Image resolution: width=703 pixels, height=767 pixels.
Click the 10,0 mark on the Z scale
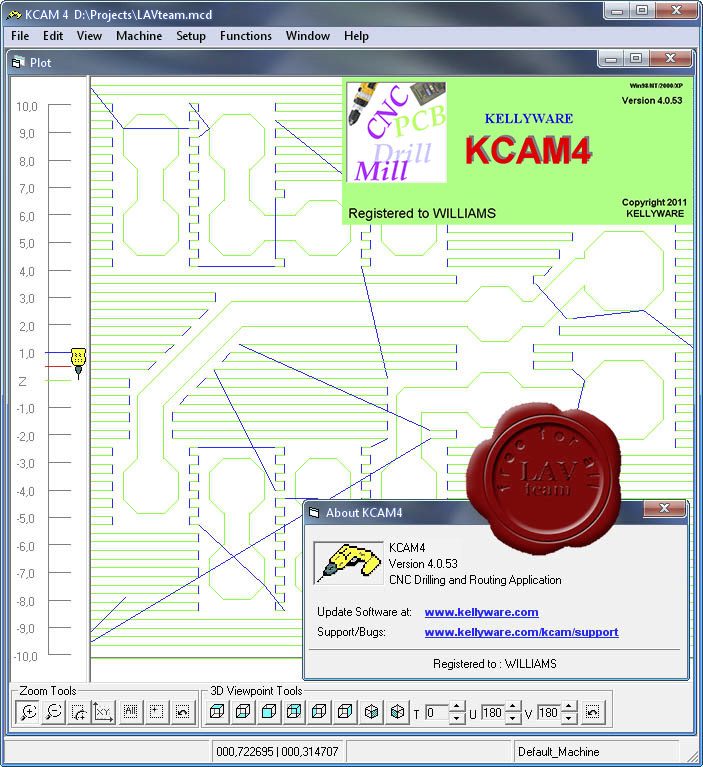(26, 106)
